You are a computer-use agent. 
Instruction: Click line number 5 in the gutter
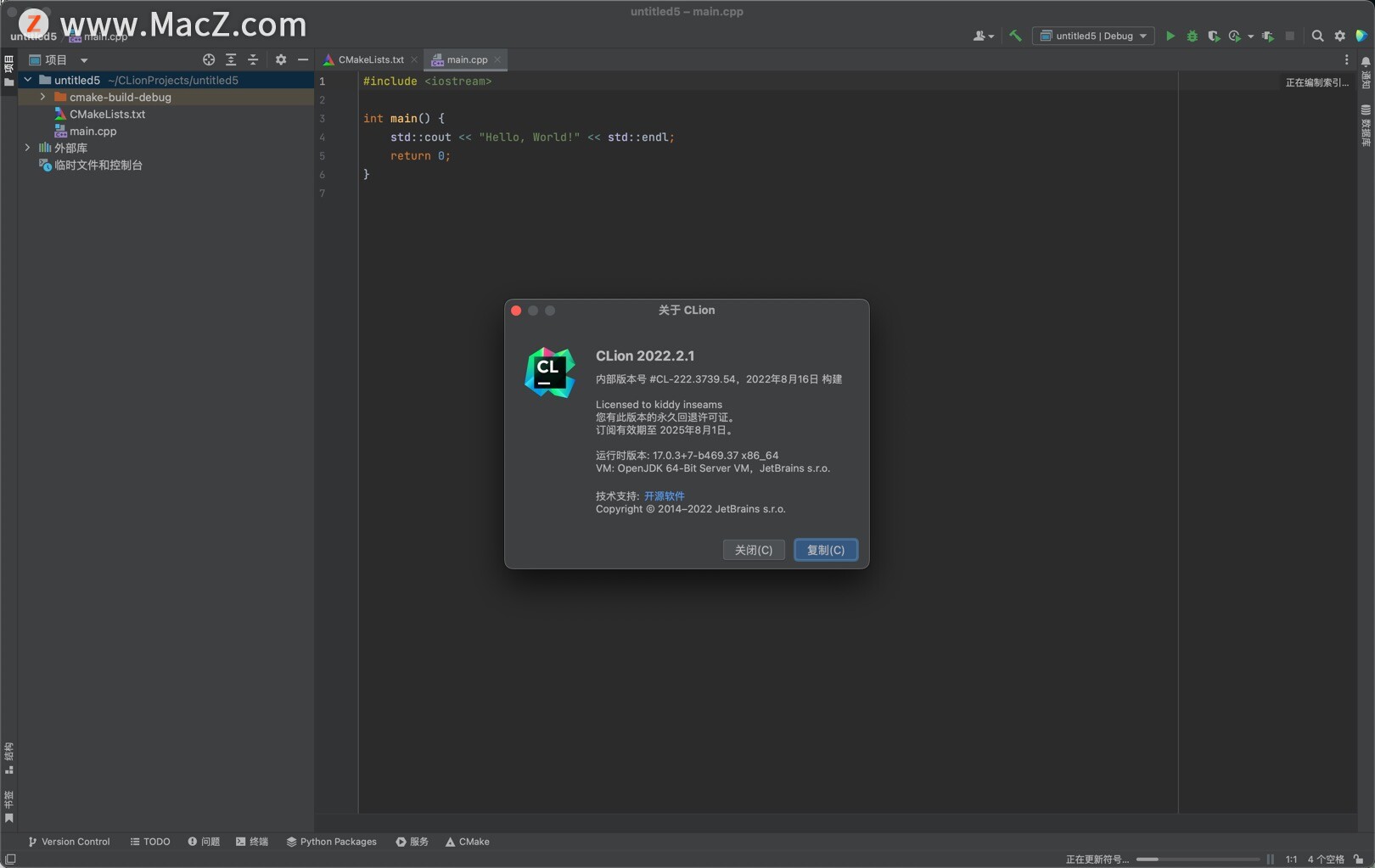tap(323, 156)
